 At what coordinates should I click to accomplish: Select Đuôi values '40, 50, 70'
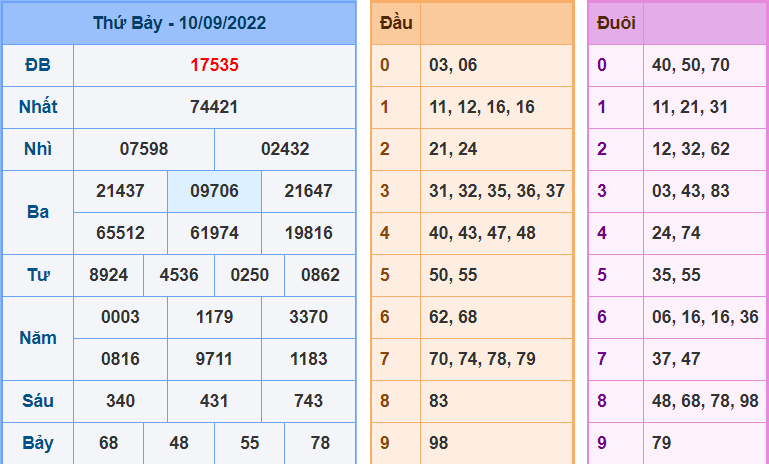[x=691, y=65]
